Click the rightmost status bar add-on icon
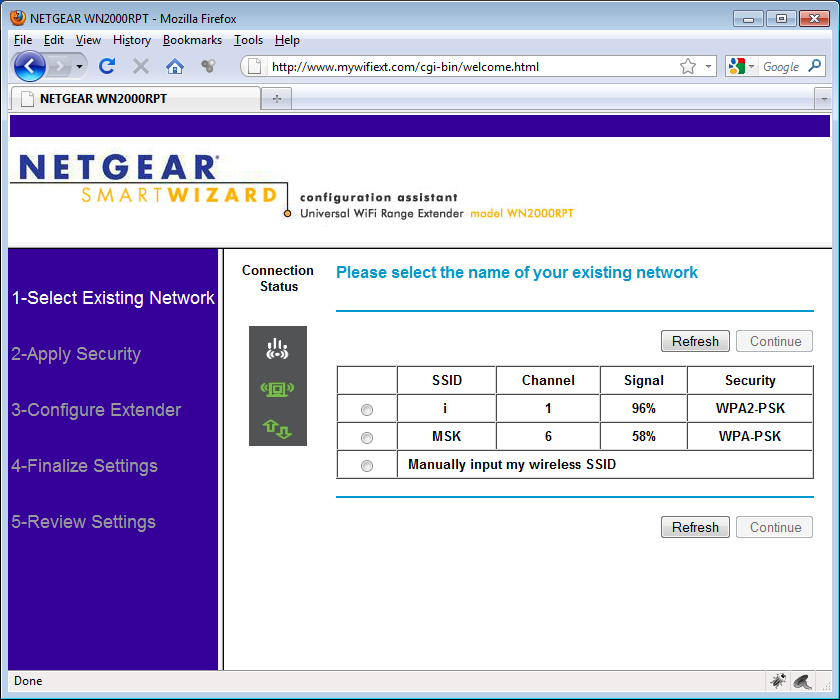The width and height of the screenshot is (840, 700). 802,681
